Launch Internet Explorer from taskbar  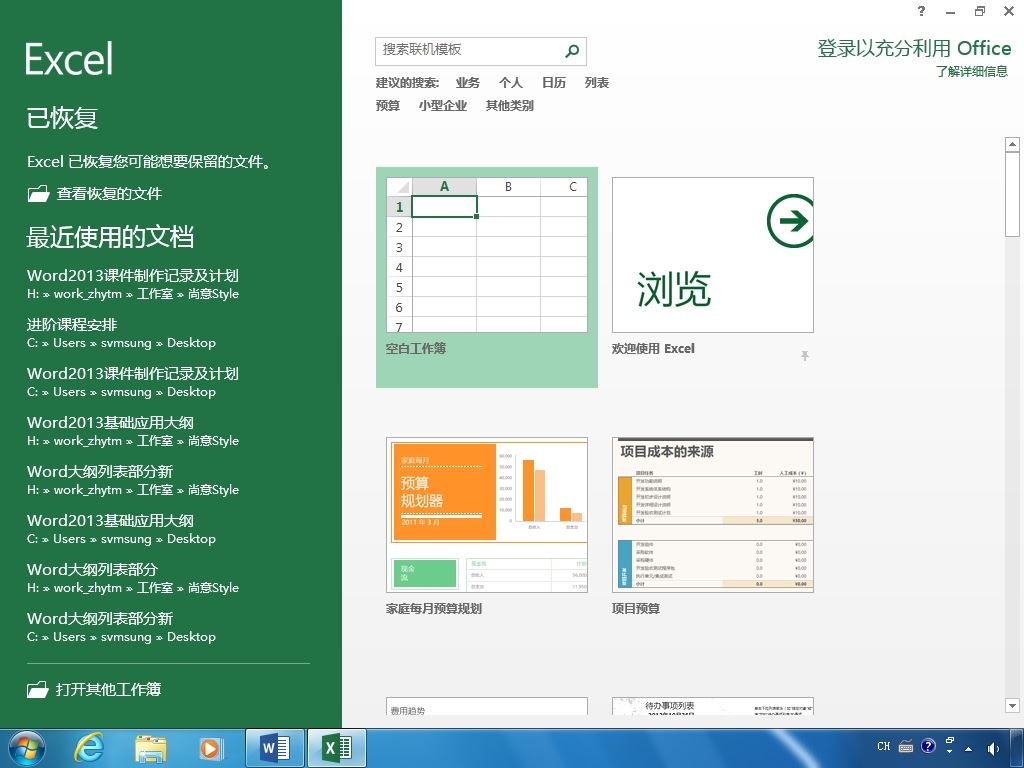point(89,748)
